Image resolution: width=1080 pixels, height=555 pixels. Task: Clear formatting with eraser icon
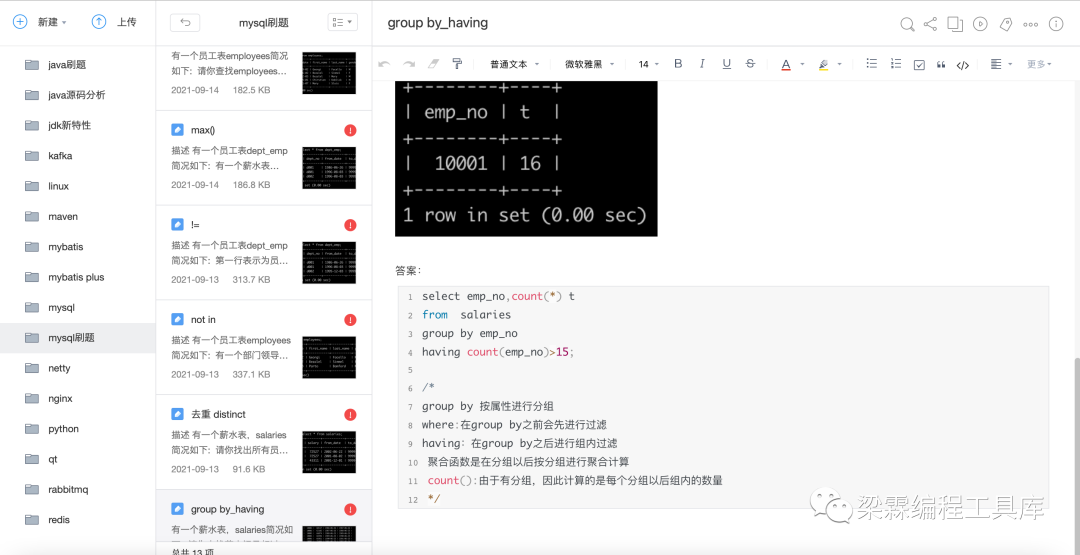point(433,64)
